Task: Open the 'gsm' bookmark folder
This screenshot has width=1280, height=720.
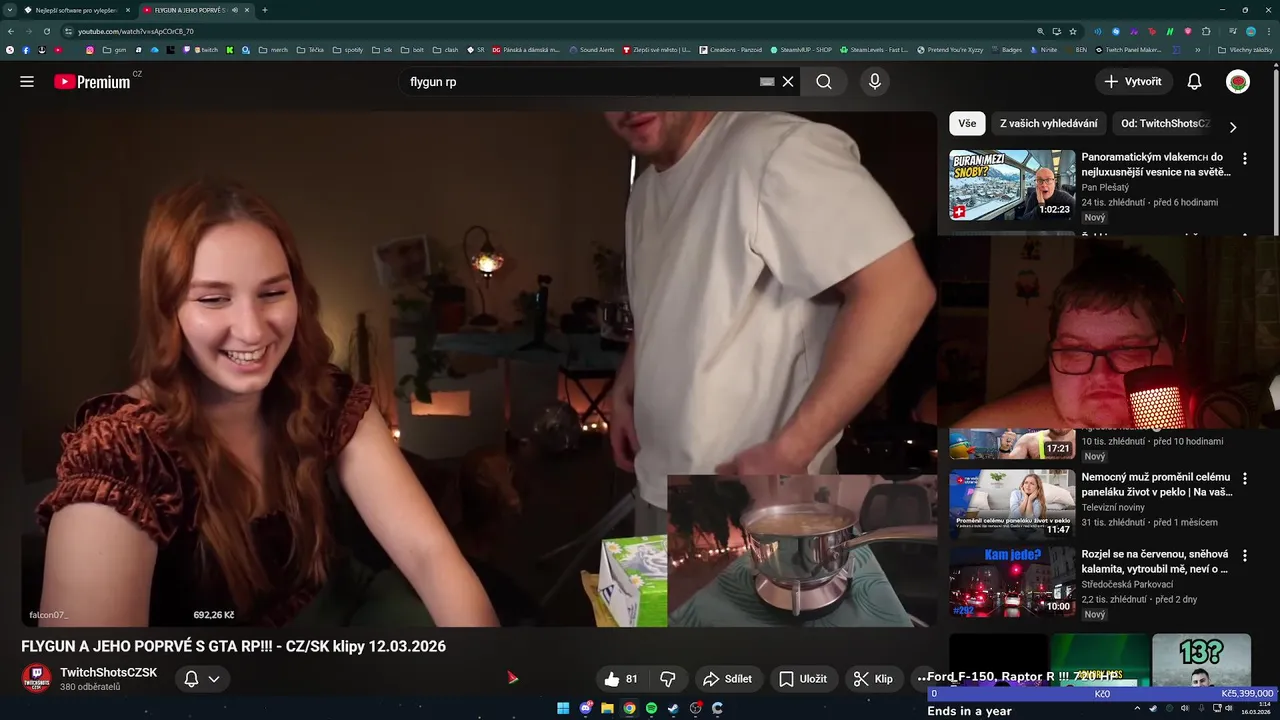Action: coord(115,49)
